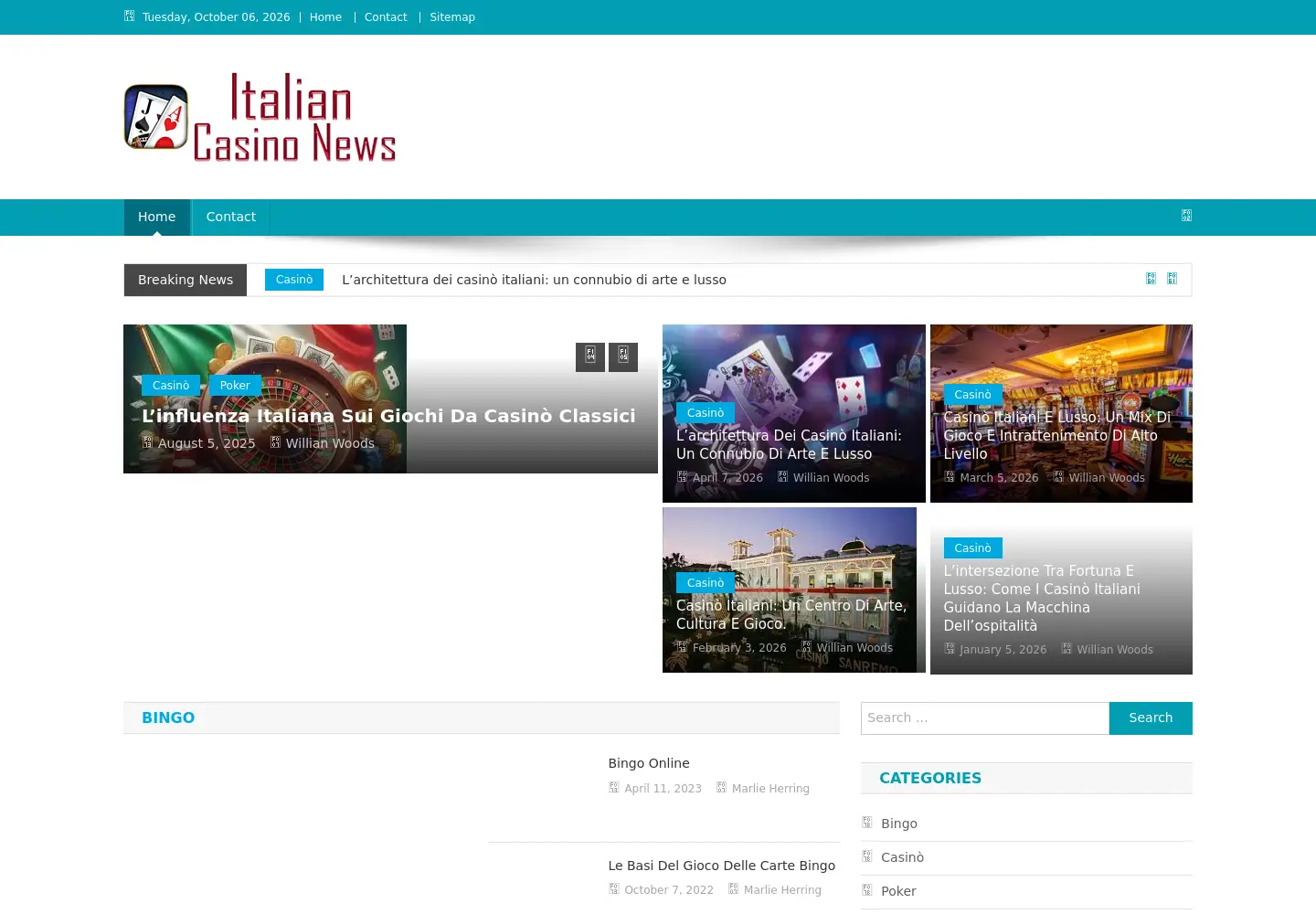
Task: Click the August 5, 2025 date
Action: [207, 443]
